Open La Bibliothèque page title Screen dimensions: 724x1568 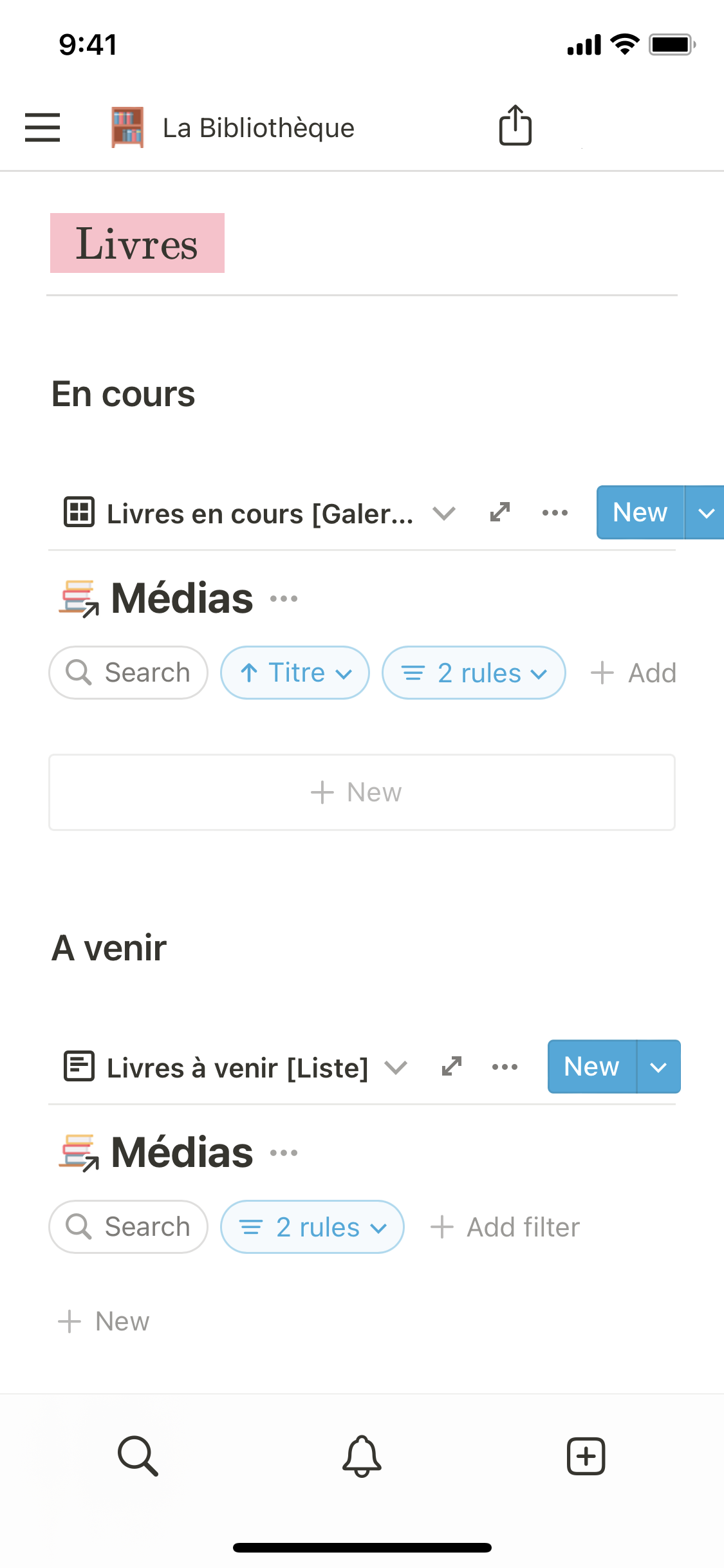[258, 127]
